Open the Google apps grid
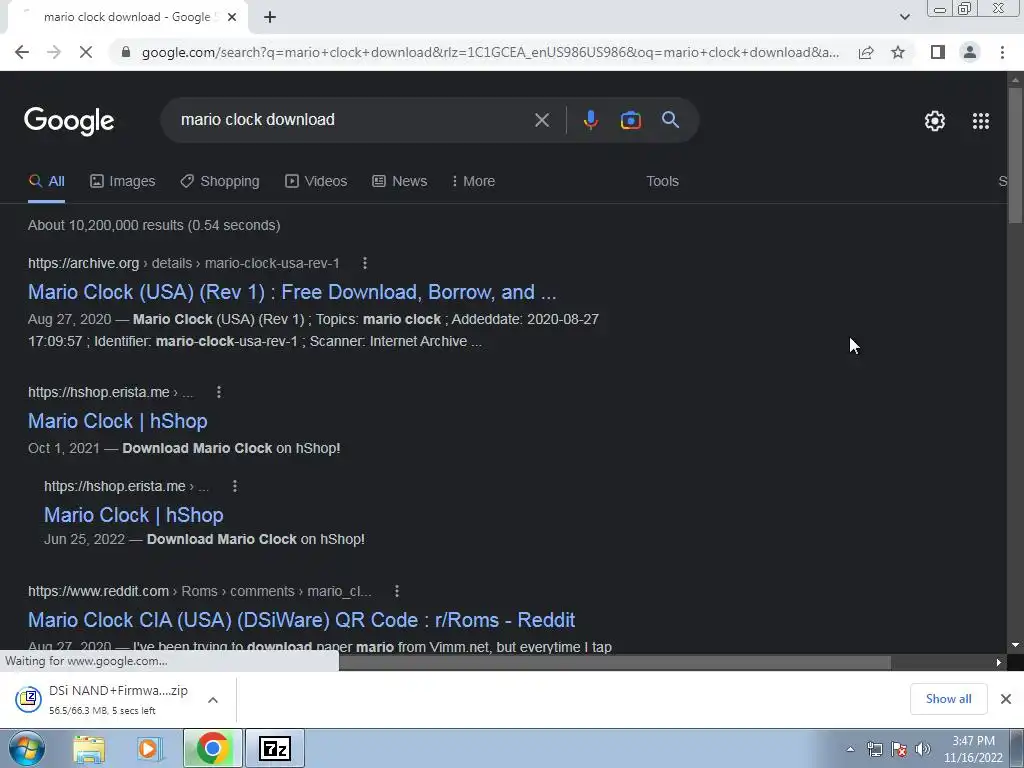This screenshot has height=768, width=1024. (980, 121)
